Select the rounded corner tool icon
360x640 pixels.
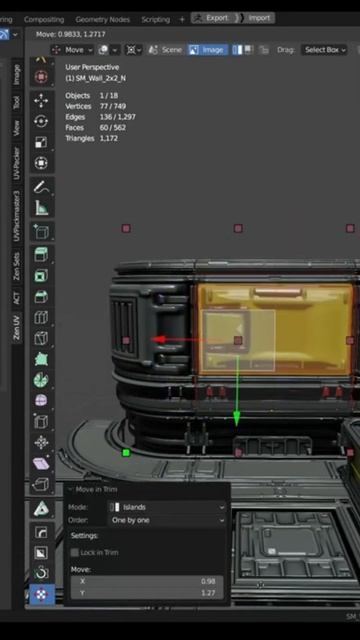pyautogui.click(x=41, y=532)
